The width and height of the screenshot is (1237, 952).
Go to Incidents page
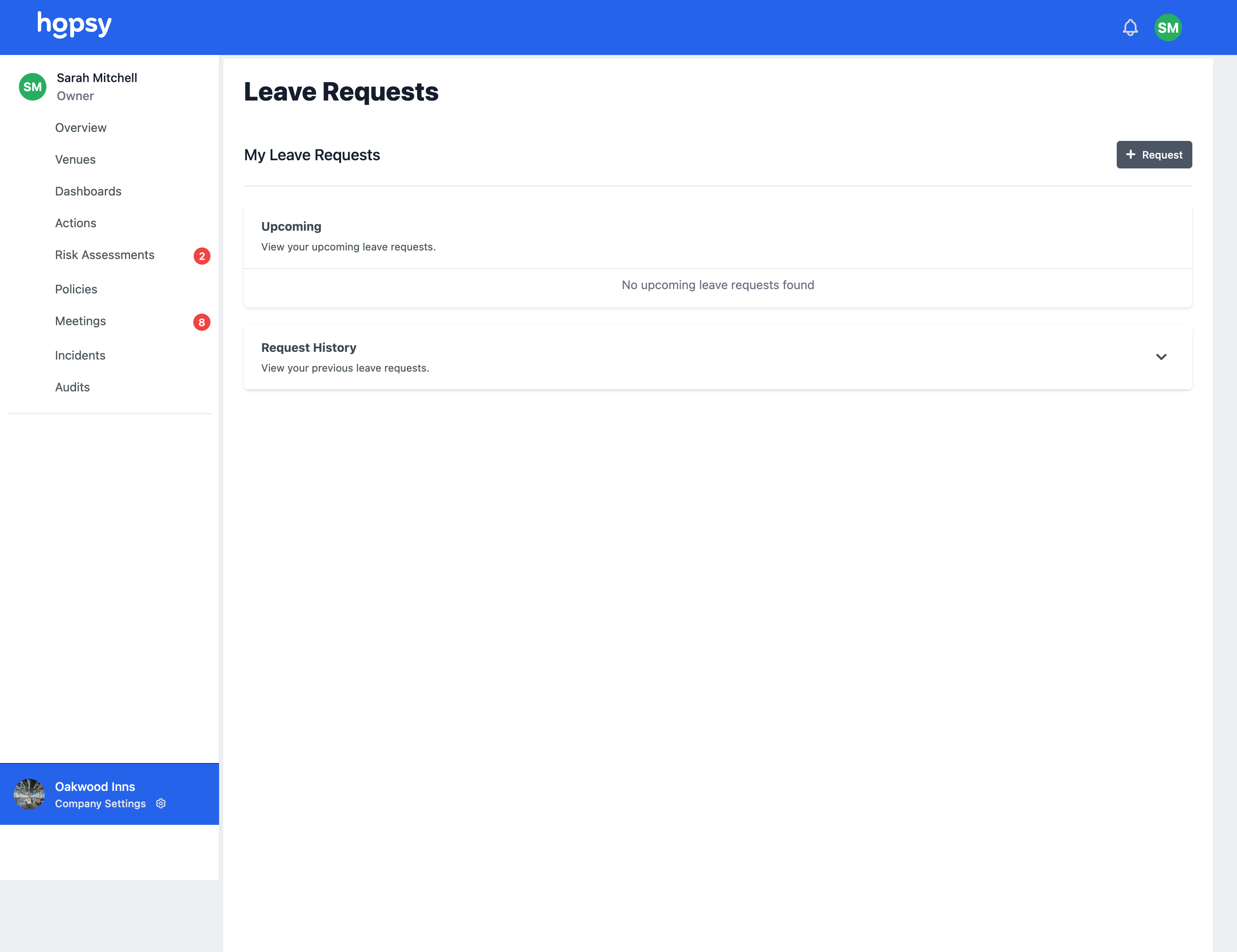[x=80, y=355]
